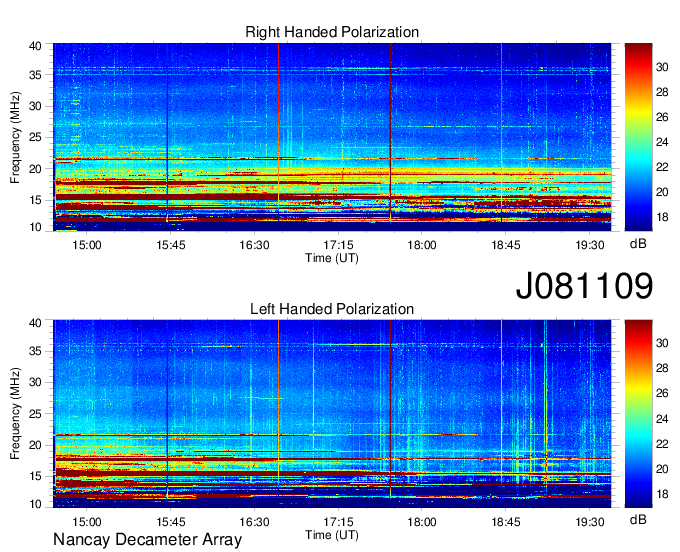Viewport: 680px width, 552px height.
Task: Click 17:15 time tick under Left Handed plot
Action: (338, 522)
